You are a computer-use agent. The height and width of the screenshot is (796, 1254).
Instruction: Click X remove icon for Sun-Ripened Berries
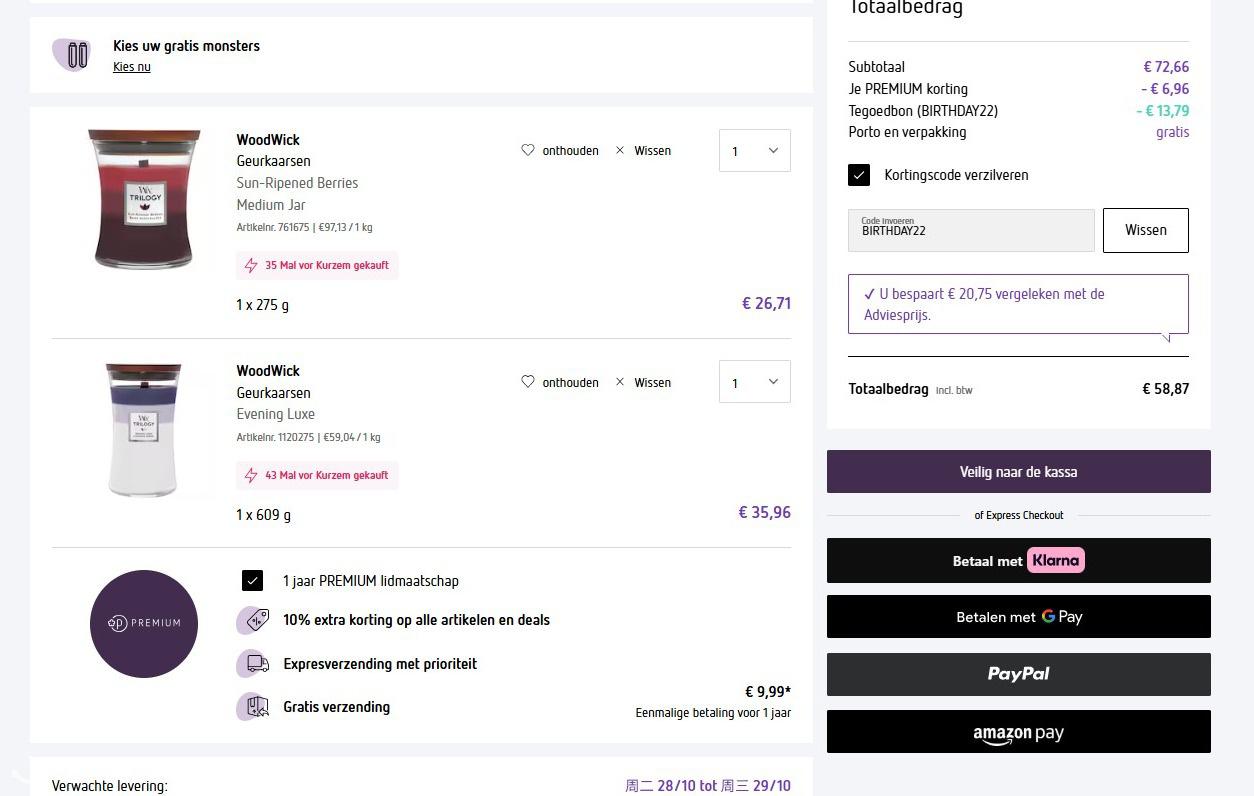(x=620, y=151)
